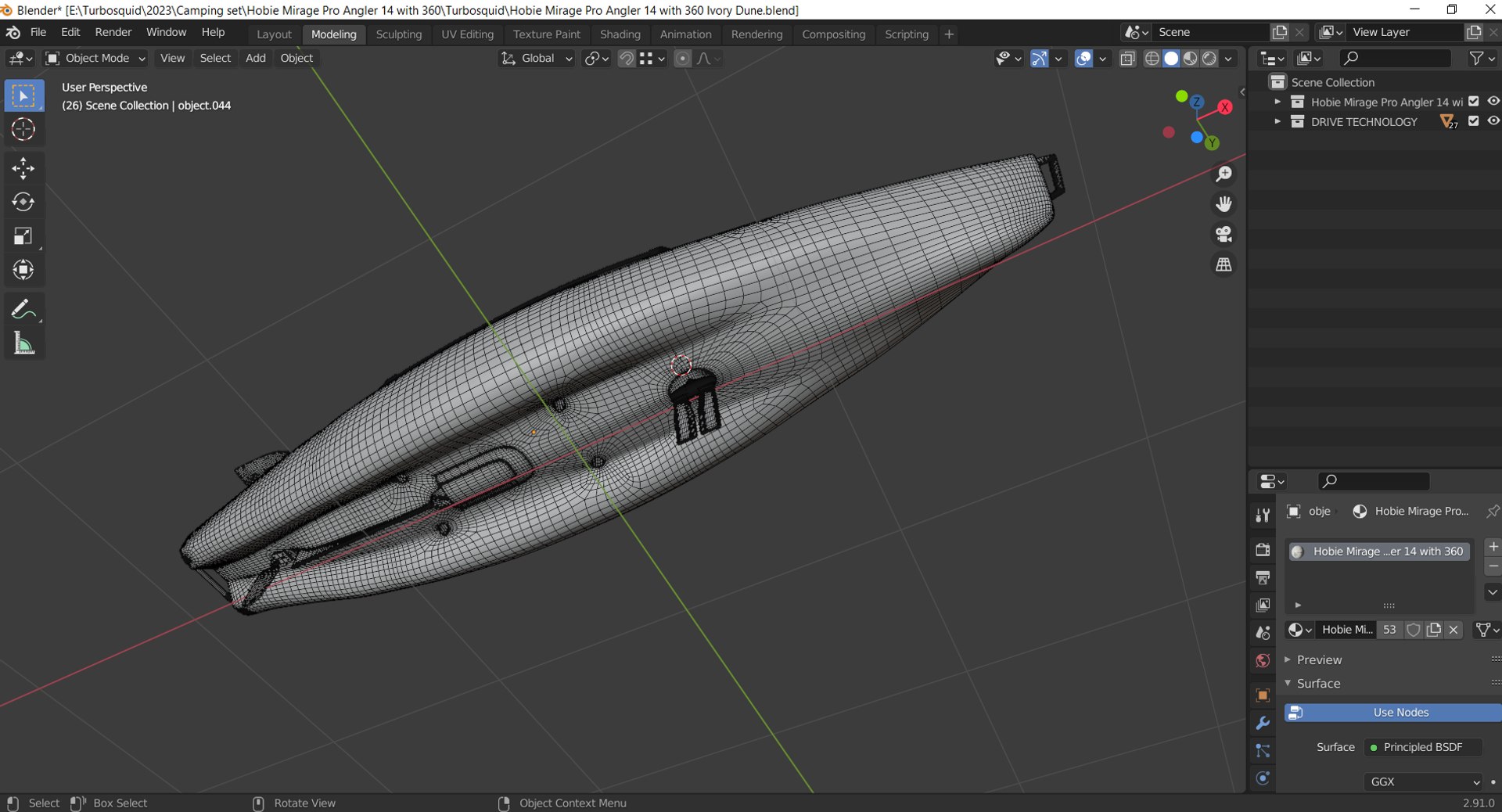Open the Particles properties tab
The height and width of the screenshot is (812, 1502).
(x=1262, y=751)
